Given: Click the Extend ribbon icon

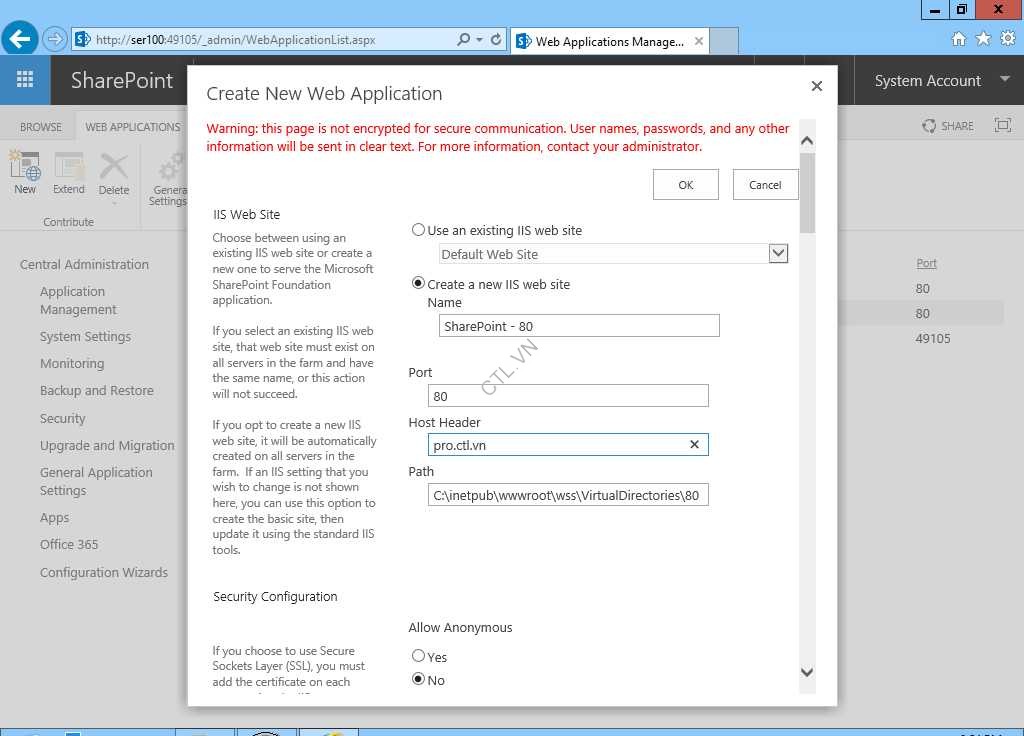Looking at the screenshot, I should [69, 167].
